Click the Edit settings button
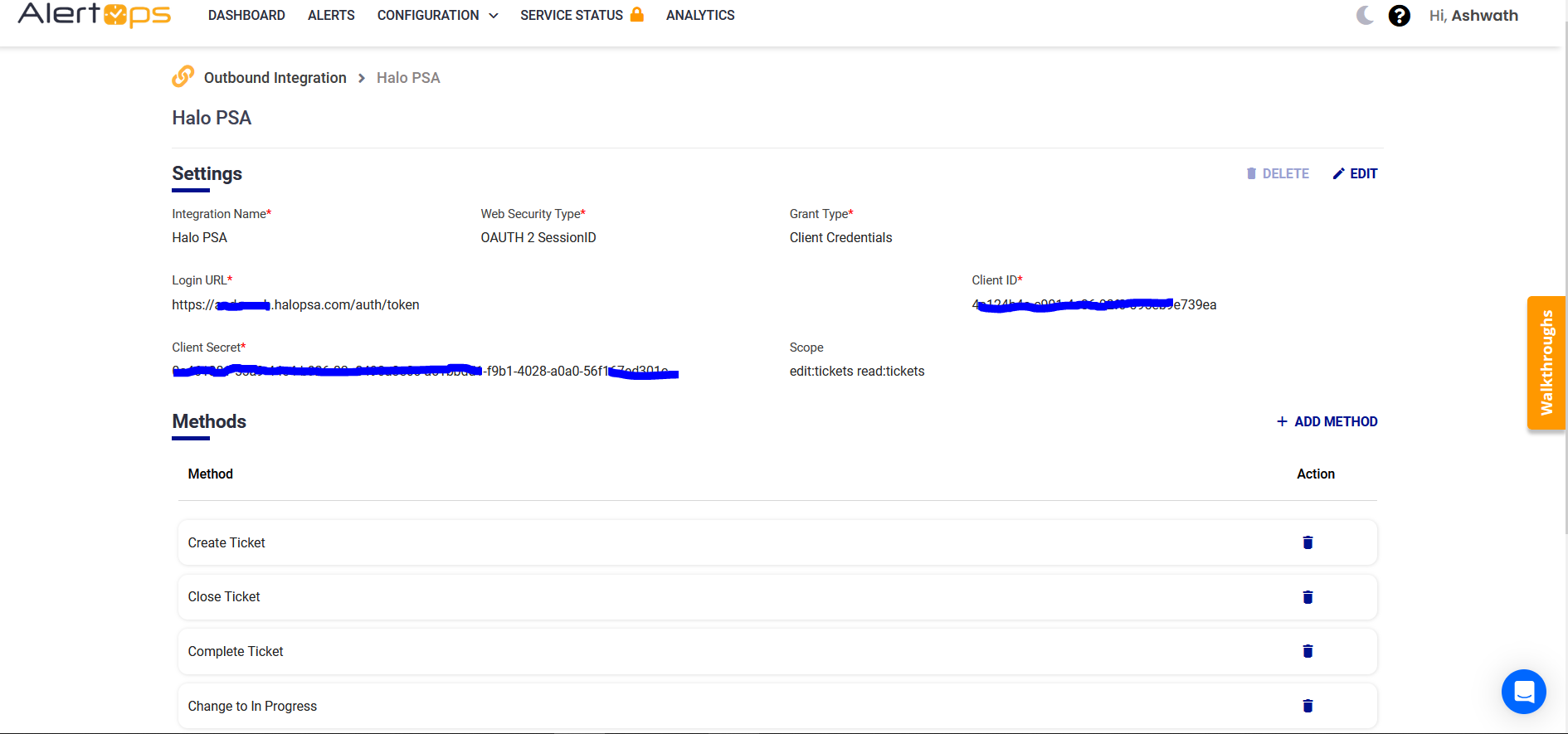The width and height of the screenshot is (1568, 734). coord(1355,173)
